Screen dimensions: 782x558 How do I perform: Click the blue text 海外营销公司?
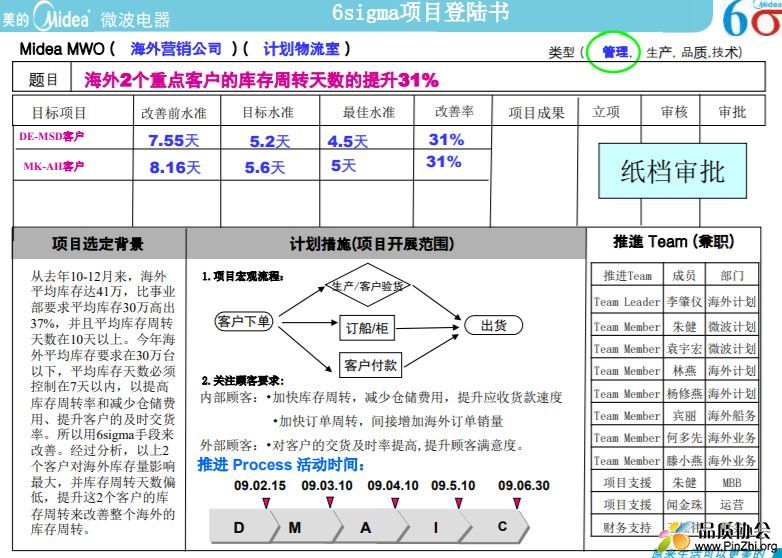pyautogui.click(x=176, y=49)
